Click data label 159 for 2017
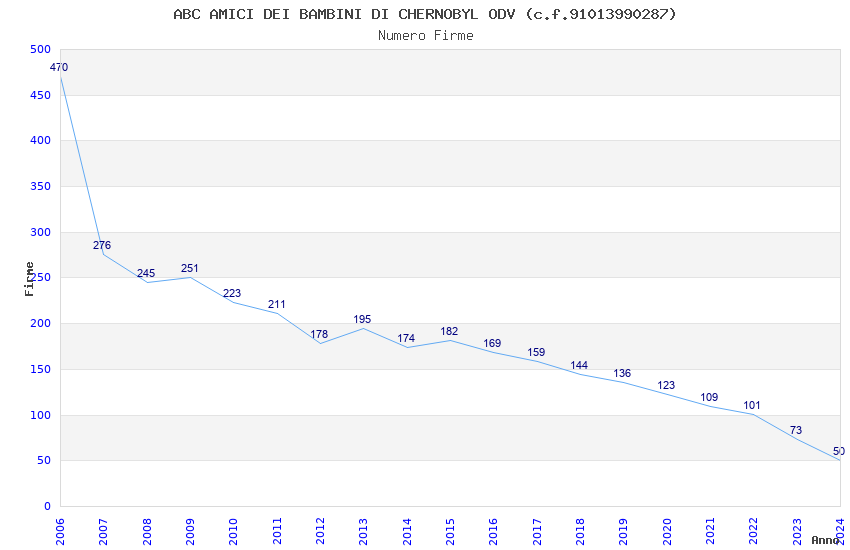Screen dimensions: 850x550 coord(536,352)
